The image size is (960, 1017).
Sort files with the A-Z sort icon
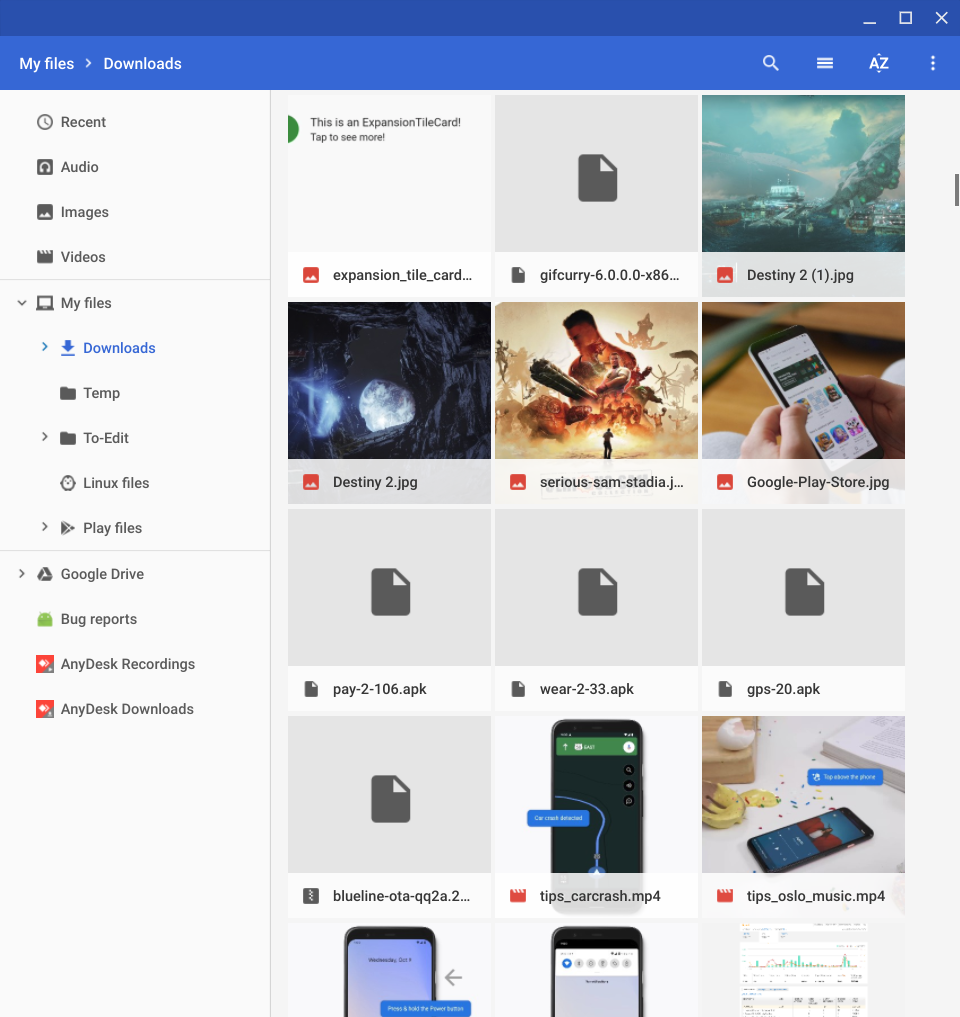click(x=878, y=62)
